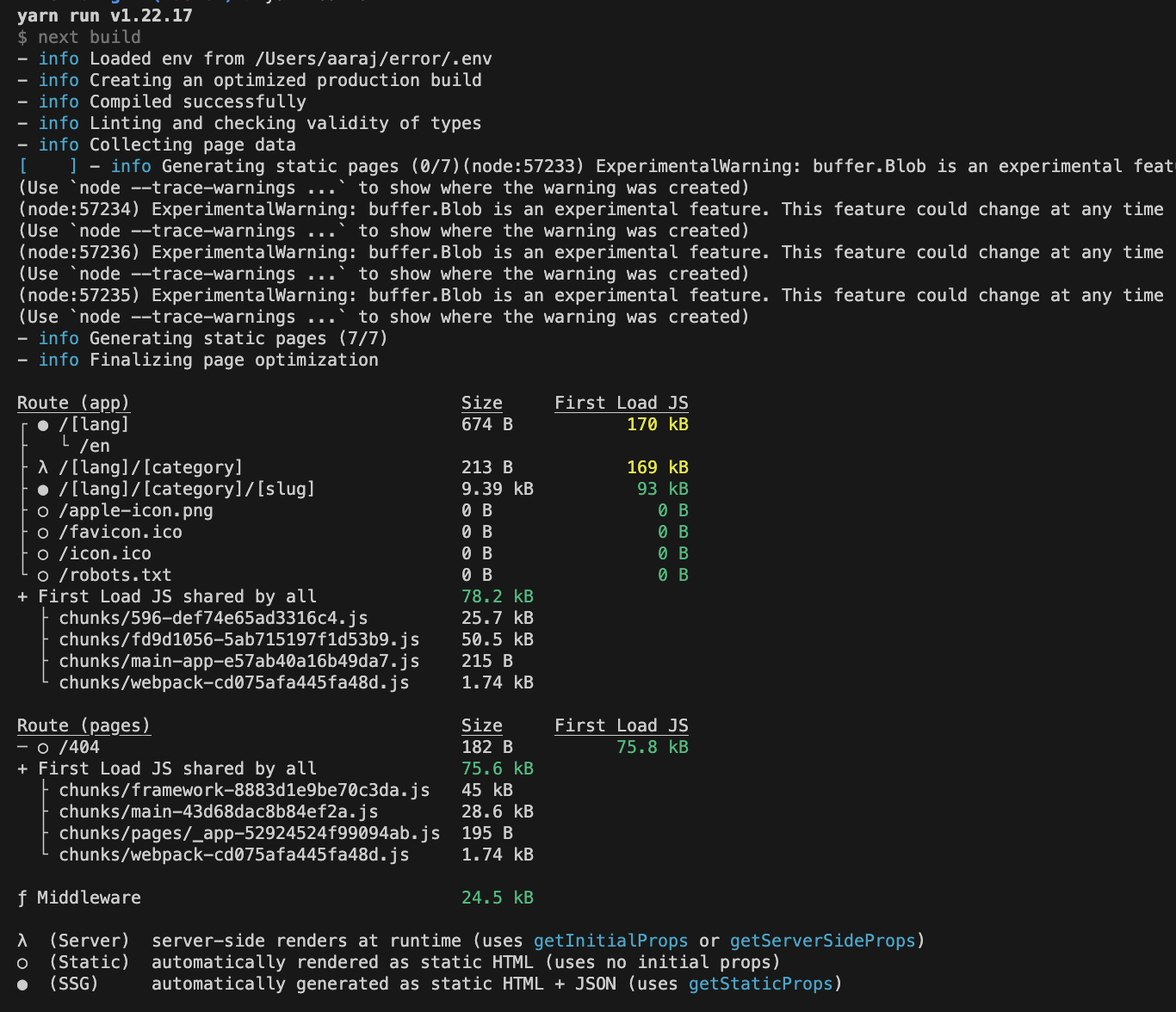
Task: Click the getServerSideProps link
Action: click(x=822, y=941)
